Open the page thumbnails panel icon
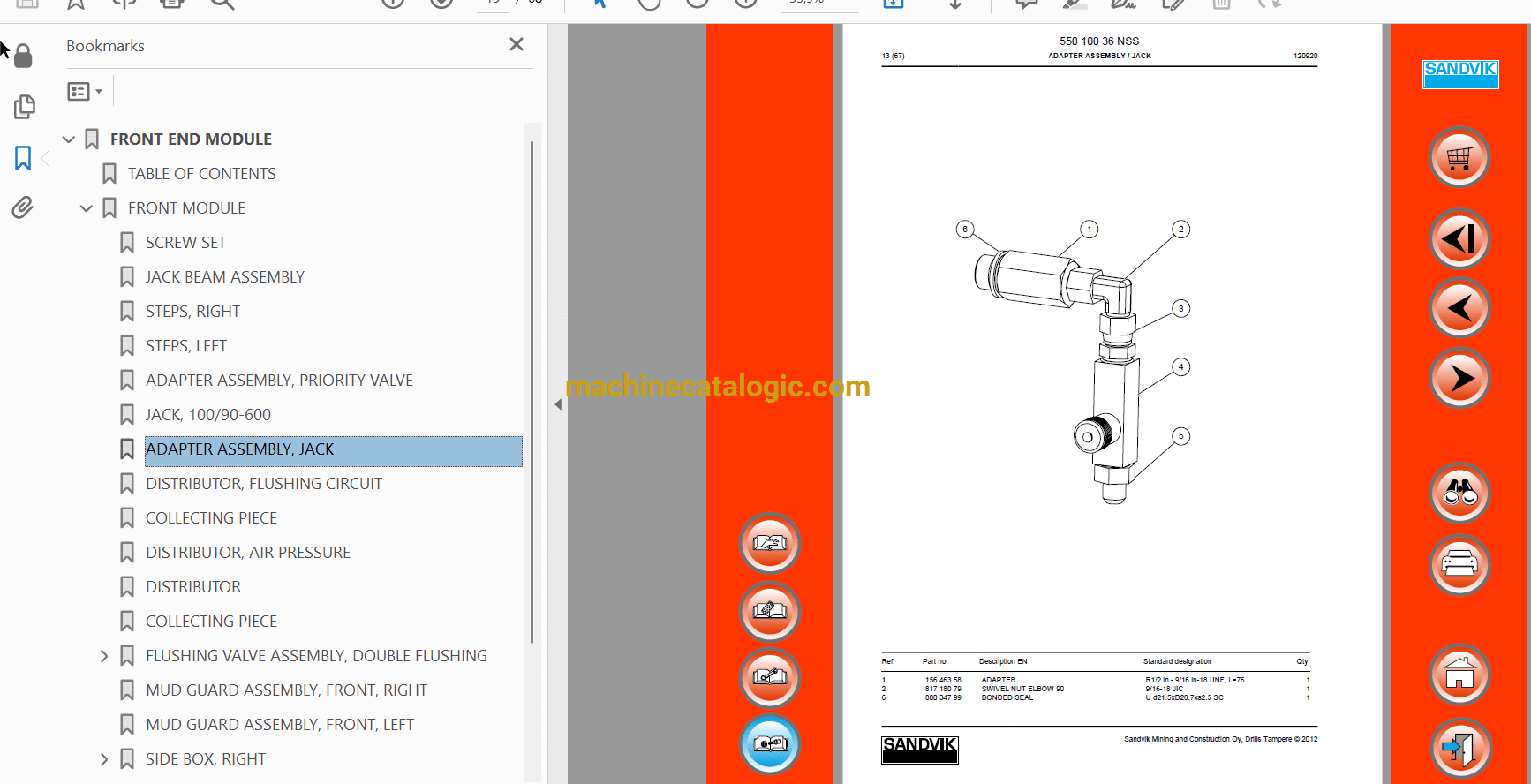1531x784 pixels. pyautogui.click(x=24, y=107)
